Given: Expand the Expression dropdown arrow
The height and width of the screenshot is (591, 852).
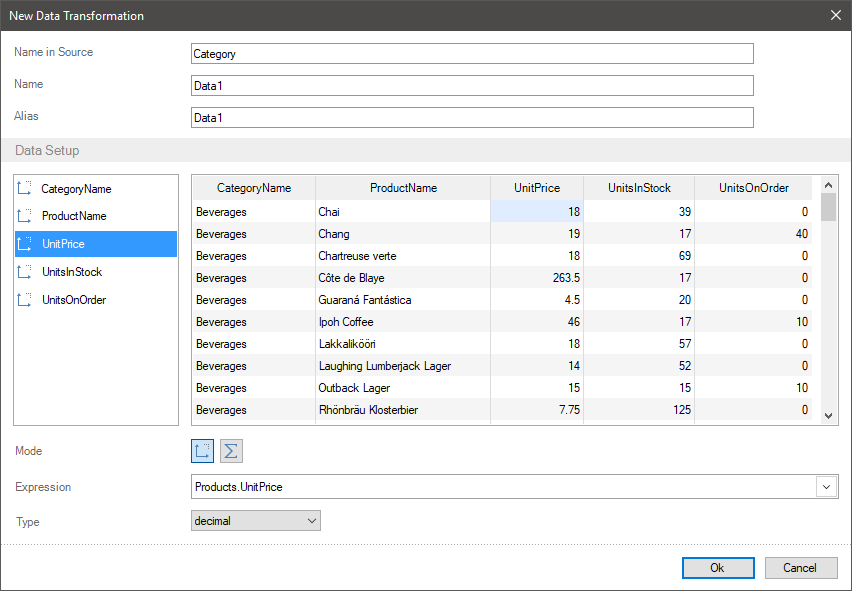Looking at the screenshot, I should pos(827,487).
